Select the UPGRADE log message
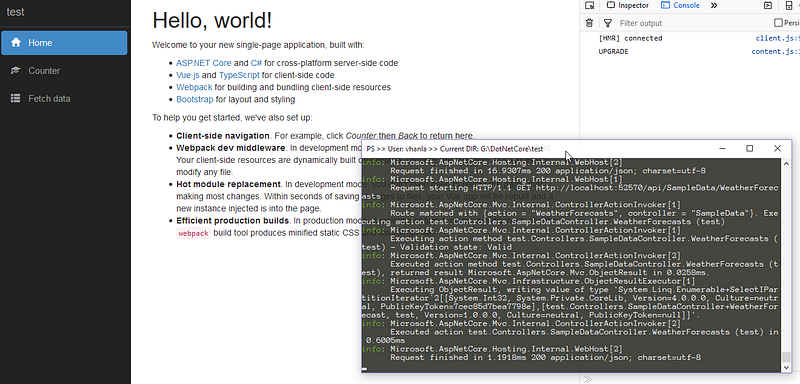Viewport: 800px width, 384px height. (x=613, y=52)
